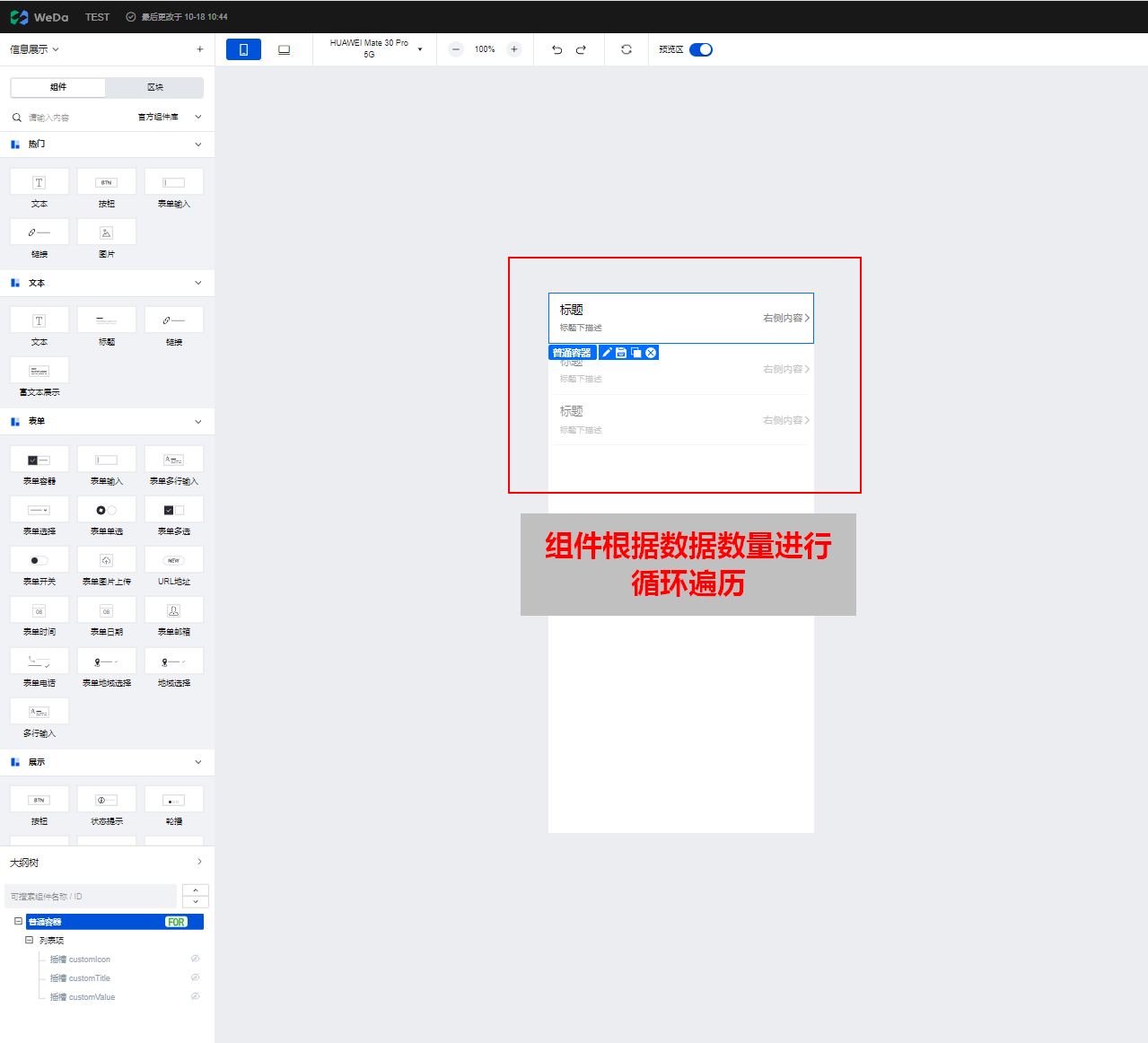The height and width of the screenshot is (1043, 1148).
Task: Click the outline search next-result arrow
Action: coord(196,901)
